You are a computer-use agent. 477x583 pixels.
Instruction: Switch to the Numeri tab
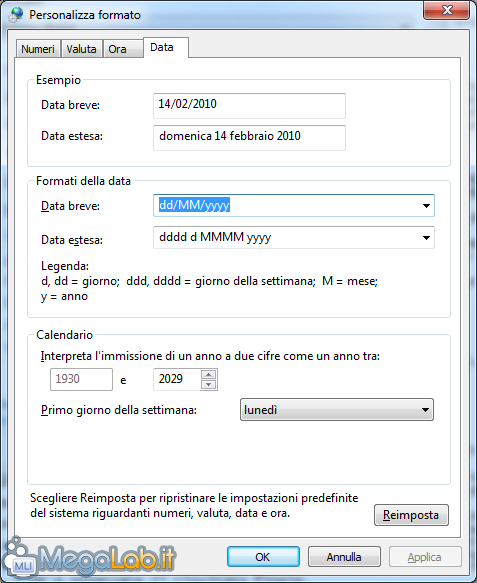tap(38, 49)
